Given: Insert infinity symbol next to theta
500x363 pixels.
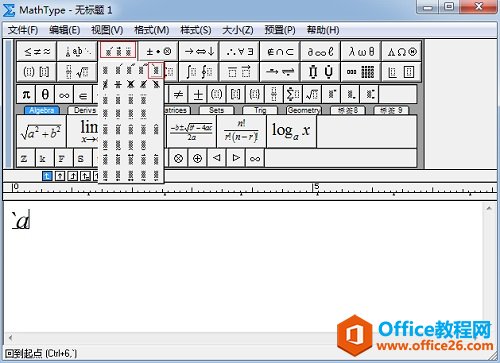Looking at the screenshot, I should [x=64, y=95].
